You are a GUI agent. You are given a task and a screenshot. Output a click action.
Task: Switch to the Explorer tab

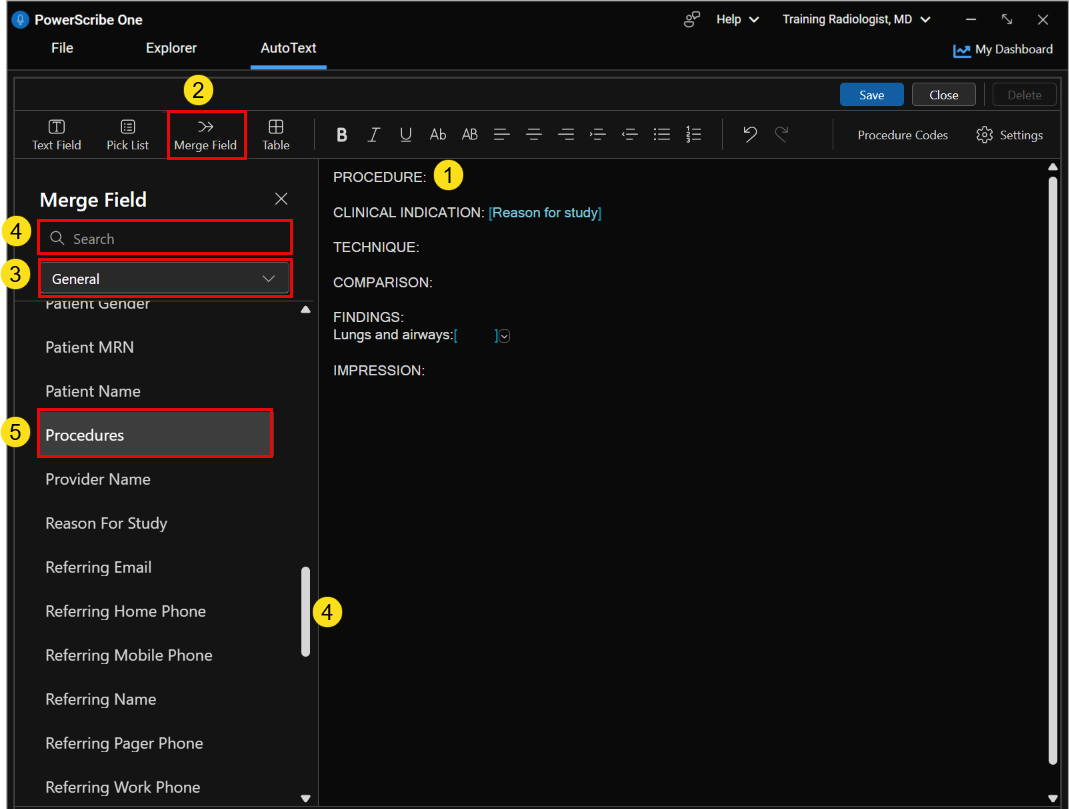pyautogui.click(x=171, y=48)
